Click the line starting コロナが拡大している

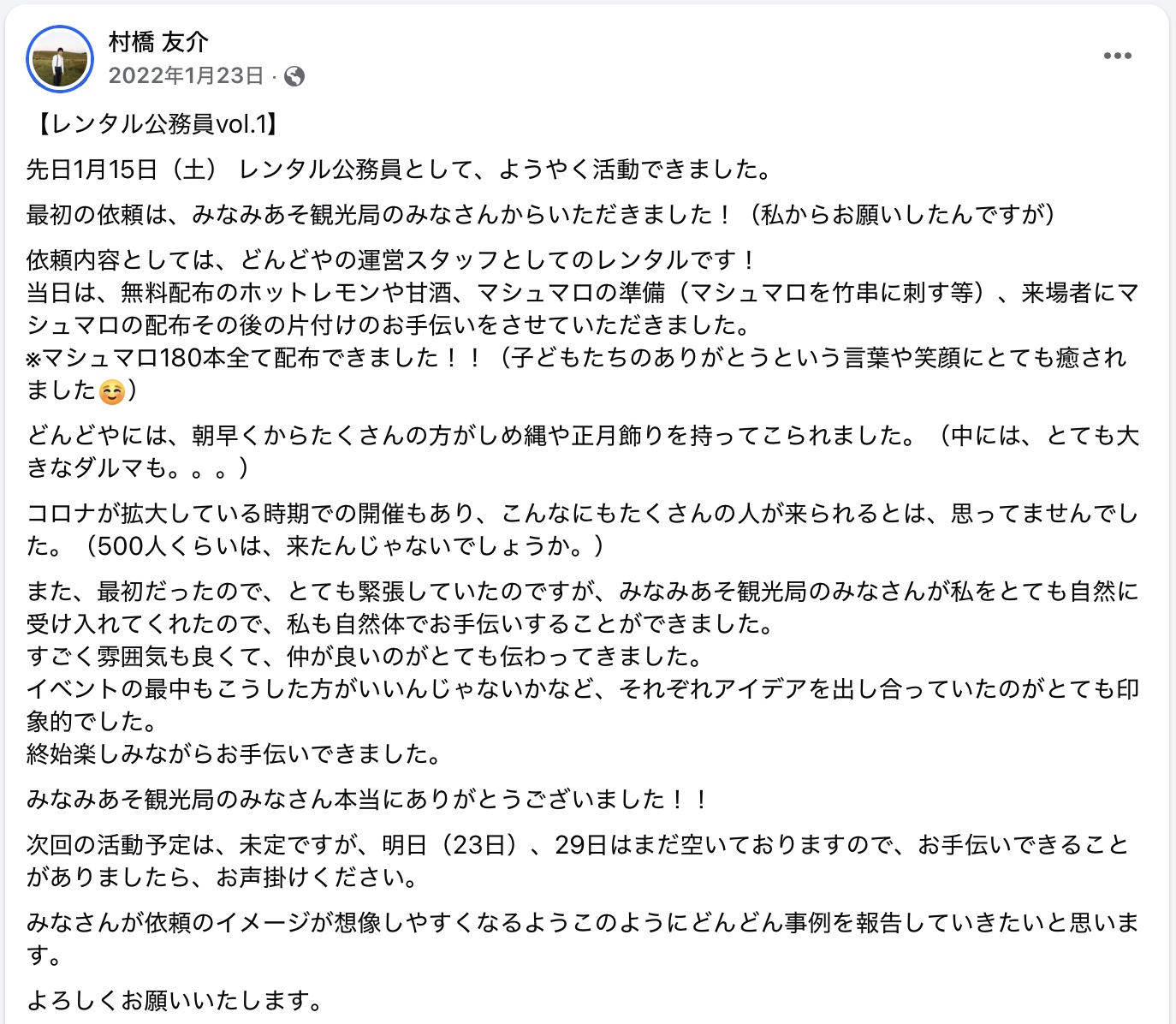pos(582,514)
